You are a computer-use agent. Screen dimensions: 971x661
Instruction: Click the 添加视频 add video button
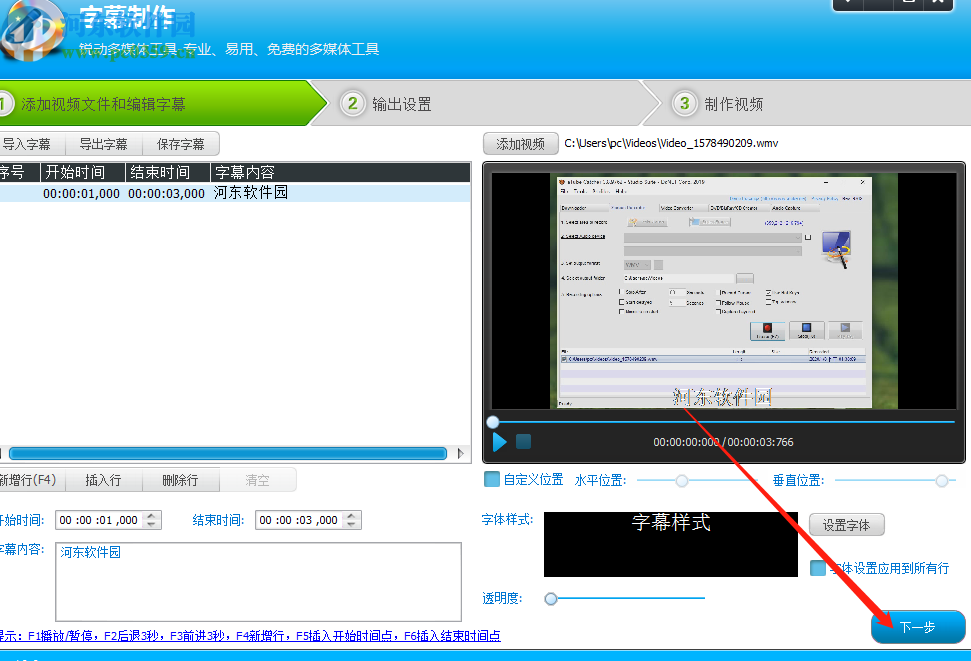[521, 144]
